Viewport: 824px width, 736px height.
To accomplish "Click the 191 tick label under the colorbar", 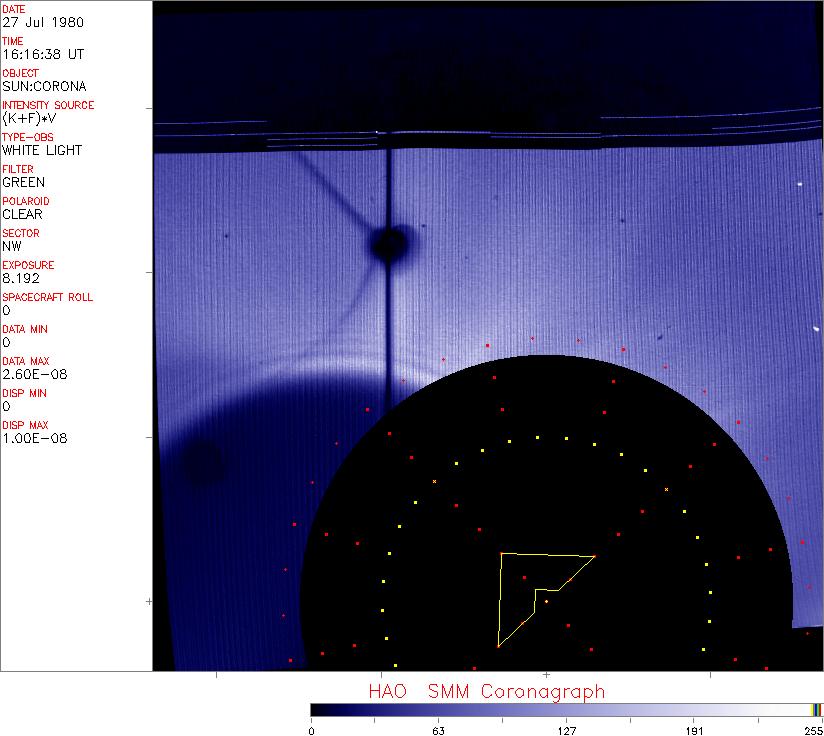I will [693, 728].
